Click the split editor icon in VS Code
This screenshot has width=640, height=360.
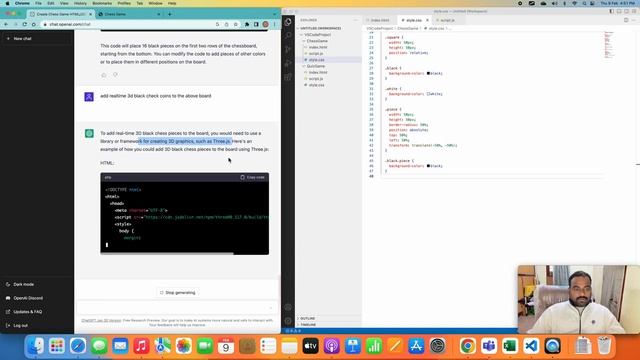[x=626, y=20]
